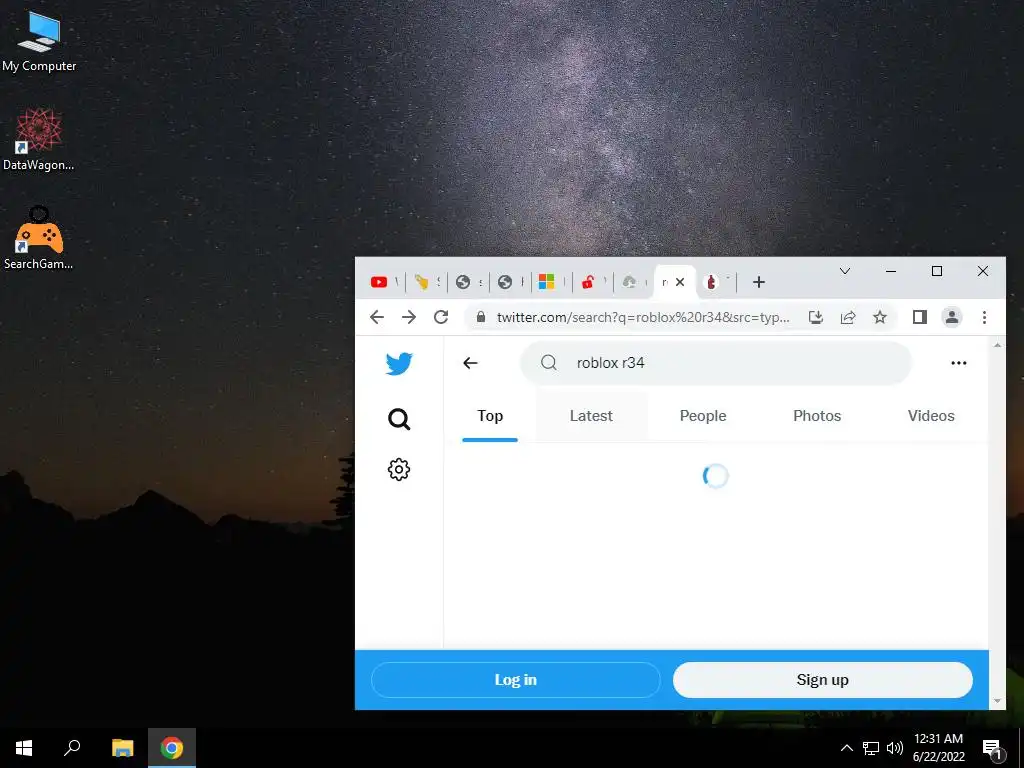
Task: Go forward in Chrome history
Action: coord(409,317)
